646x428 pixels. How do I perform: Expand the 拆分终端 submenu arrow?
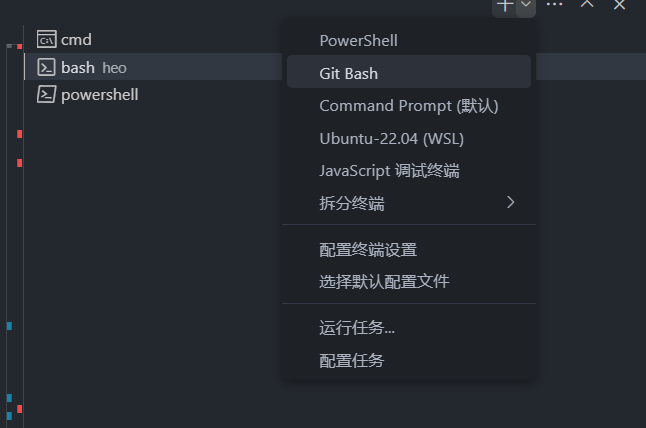pos(510,203)
